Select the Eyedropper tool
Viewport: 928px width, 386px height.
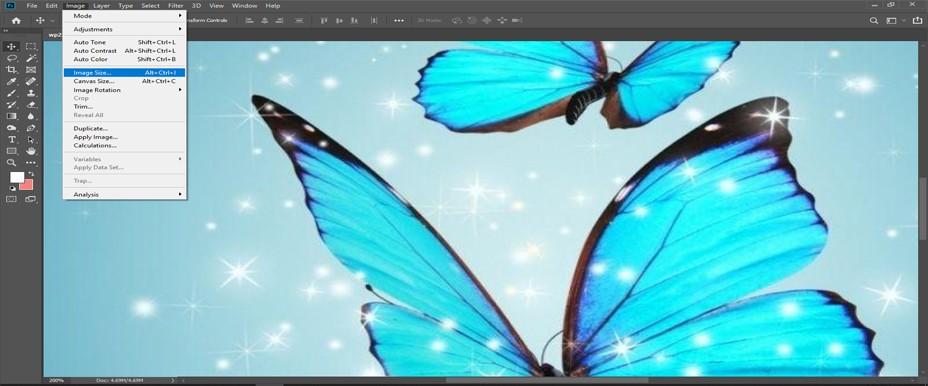click(x=11, y=82)
